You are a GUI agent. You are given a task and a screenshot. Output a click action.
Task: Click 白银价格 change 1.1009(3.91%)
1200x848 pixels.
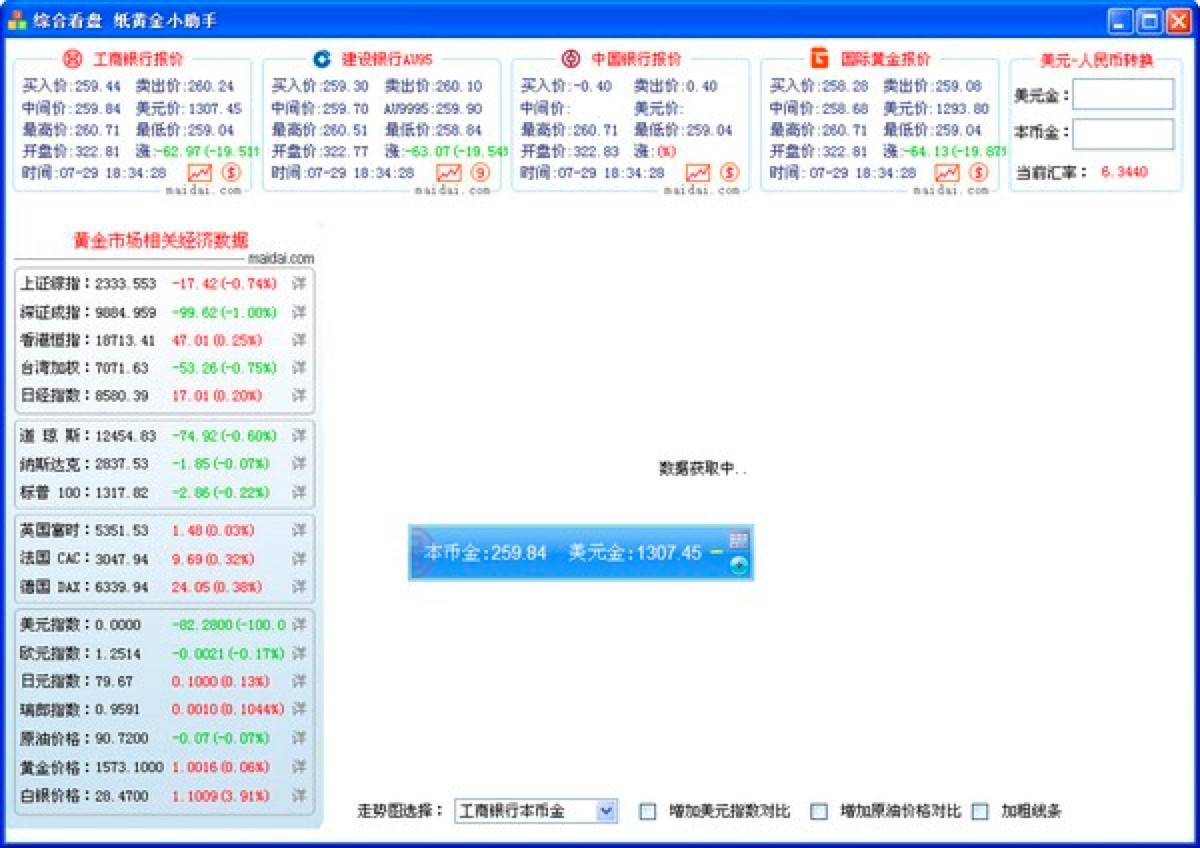tap(221, 796)
